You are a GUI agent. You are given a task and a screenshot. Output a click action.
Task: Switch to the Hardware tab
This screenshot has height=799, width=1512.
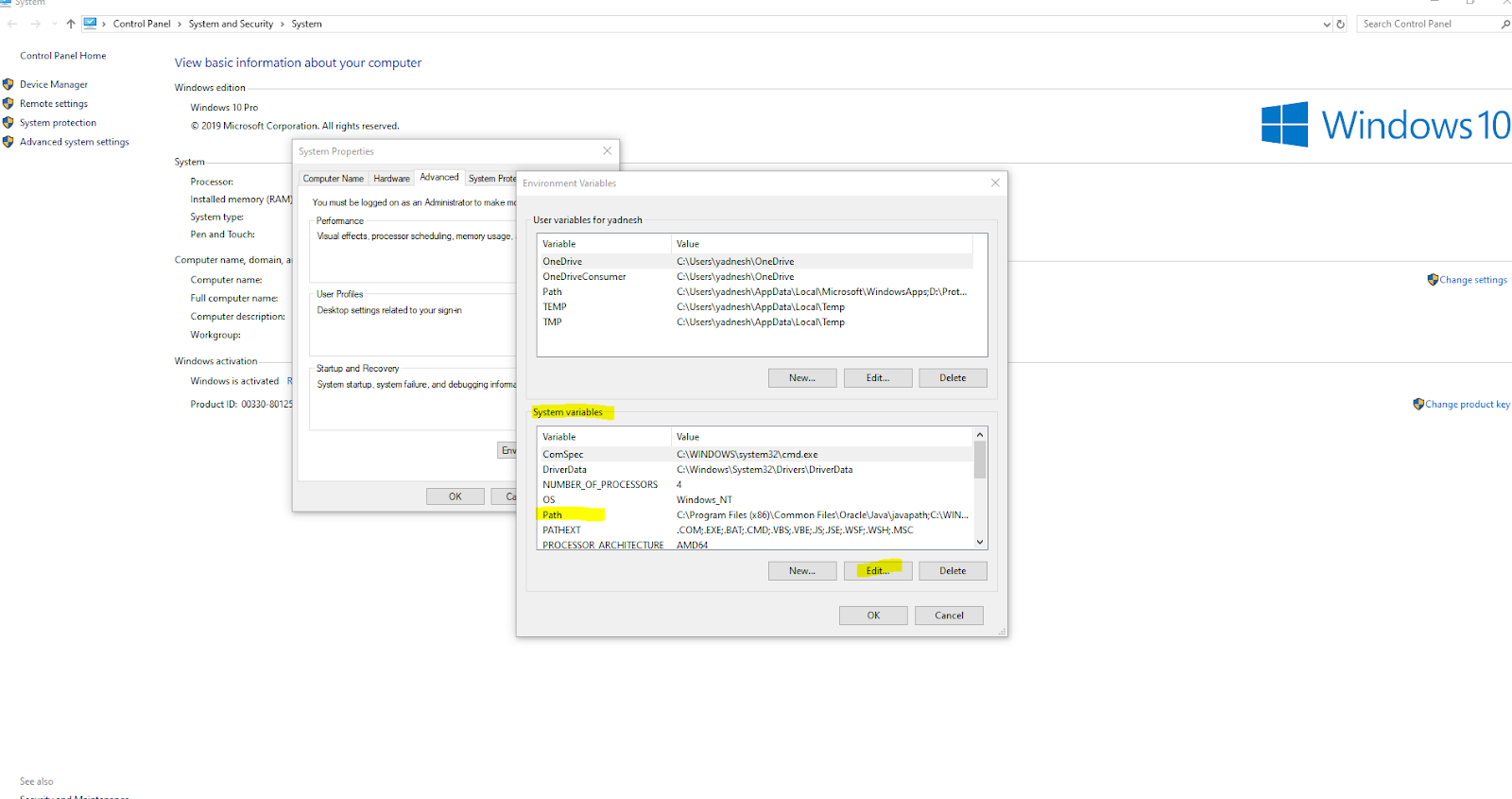pyautogui.click(x=391, y=178)
